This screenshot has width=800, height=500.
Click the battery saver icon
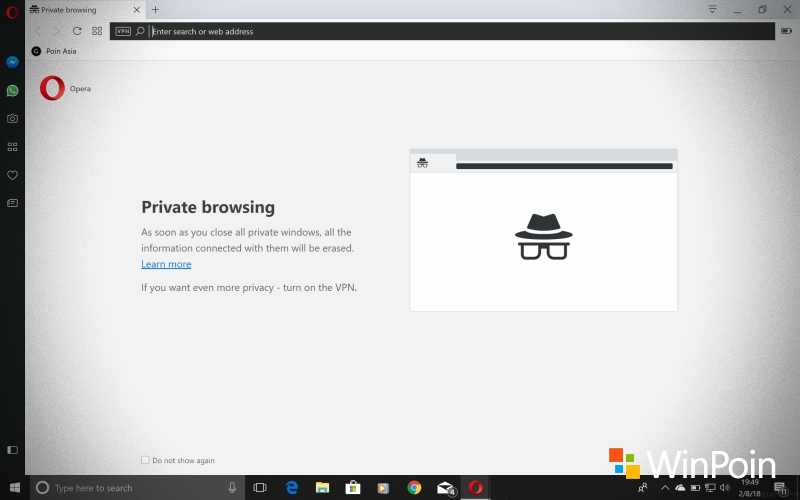point(785,31)
